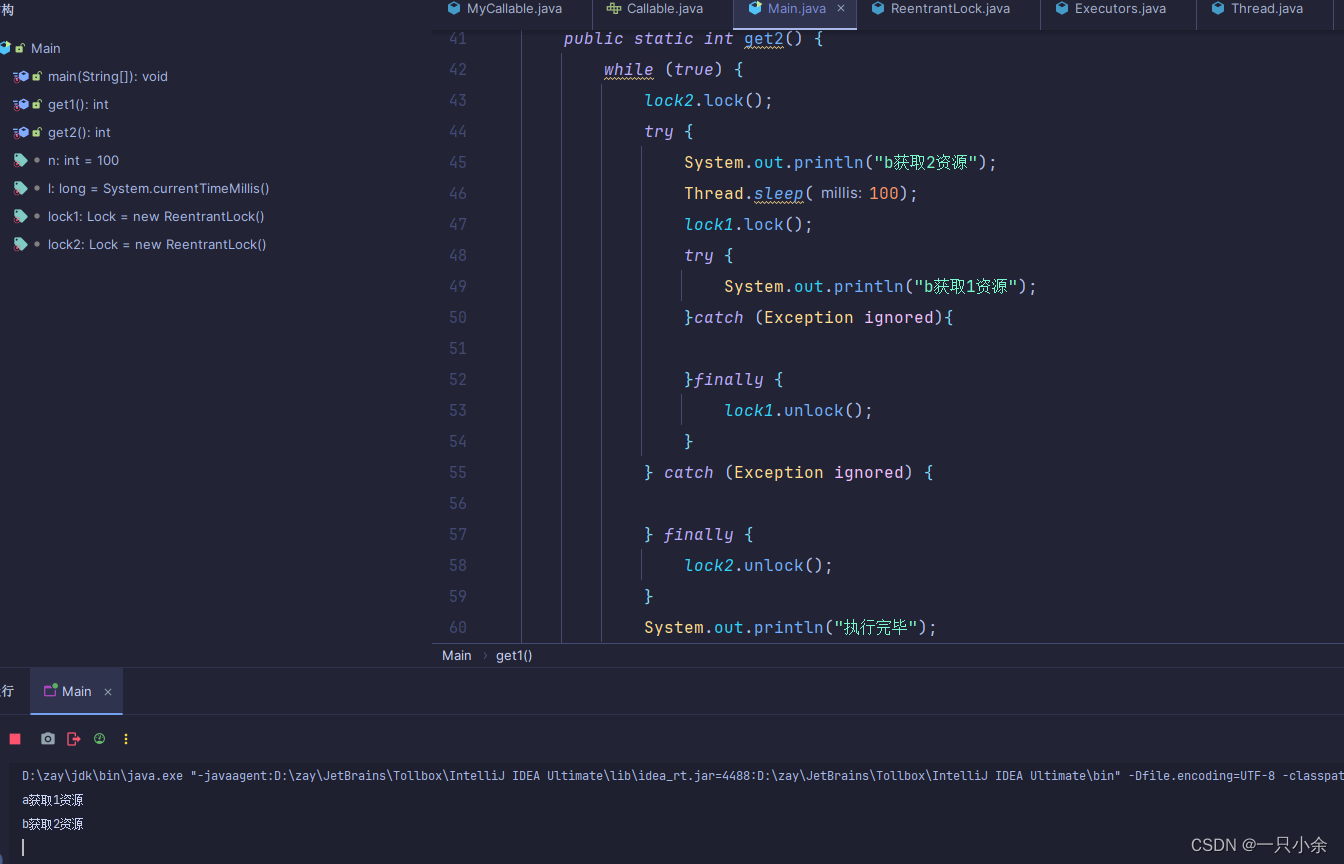Click line number 58 in the gutter
This screenshot has width=1344, height=864.
tap(458, 565)
